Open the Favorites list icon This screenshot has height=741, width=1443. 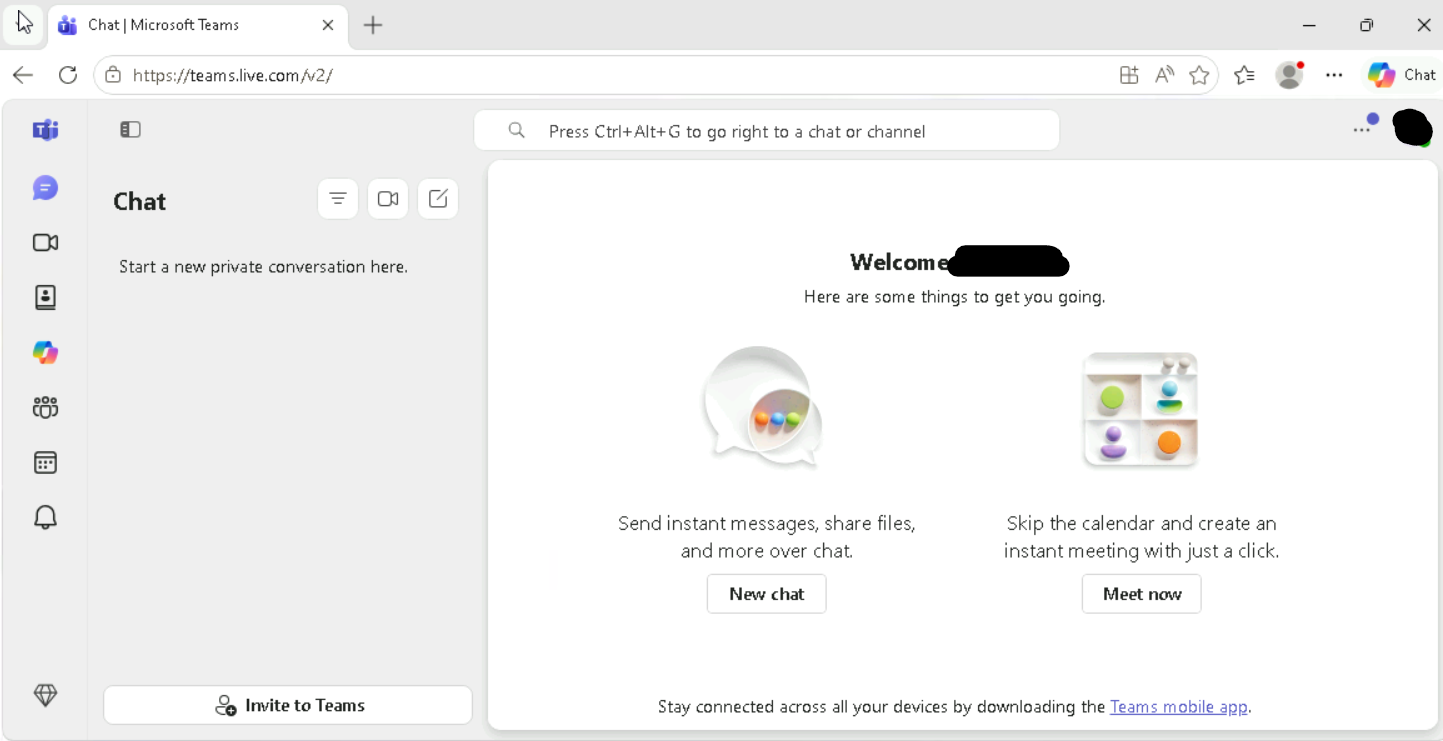coord(1244,75)
